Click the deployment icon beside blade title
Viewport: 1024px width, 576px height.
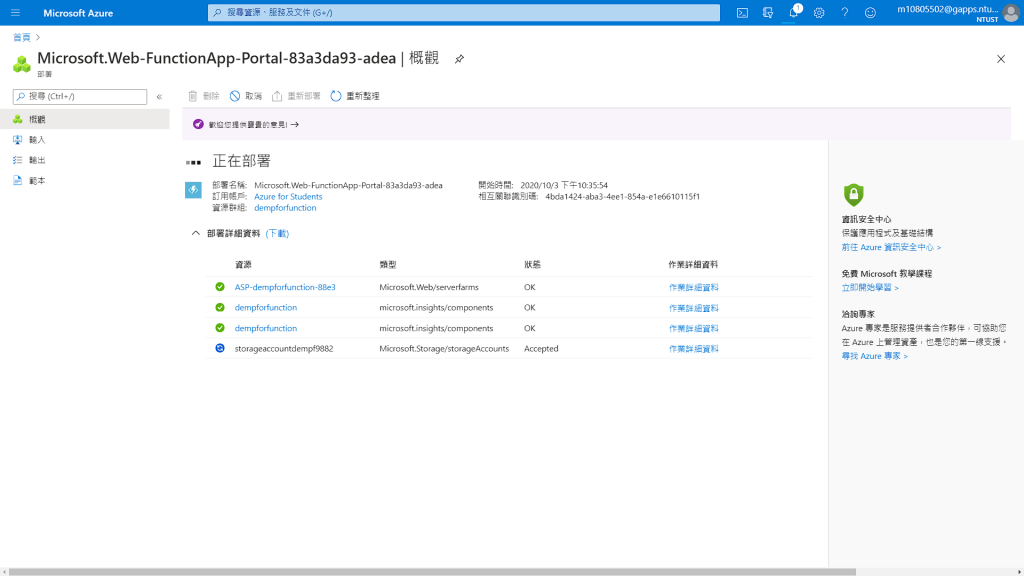point(22,64)
